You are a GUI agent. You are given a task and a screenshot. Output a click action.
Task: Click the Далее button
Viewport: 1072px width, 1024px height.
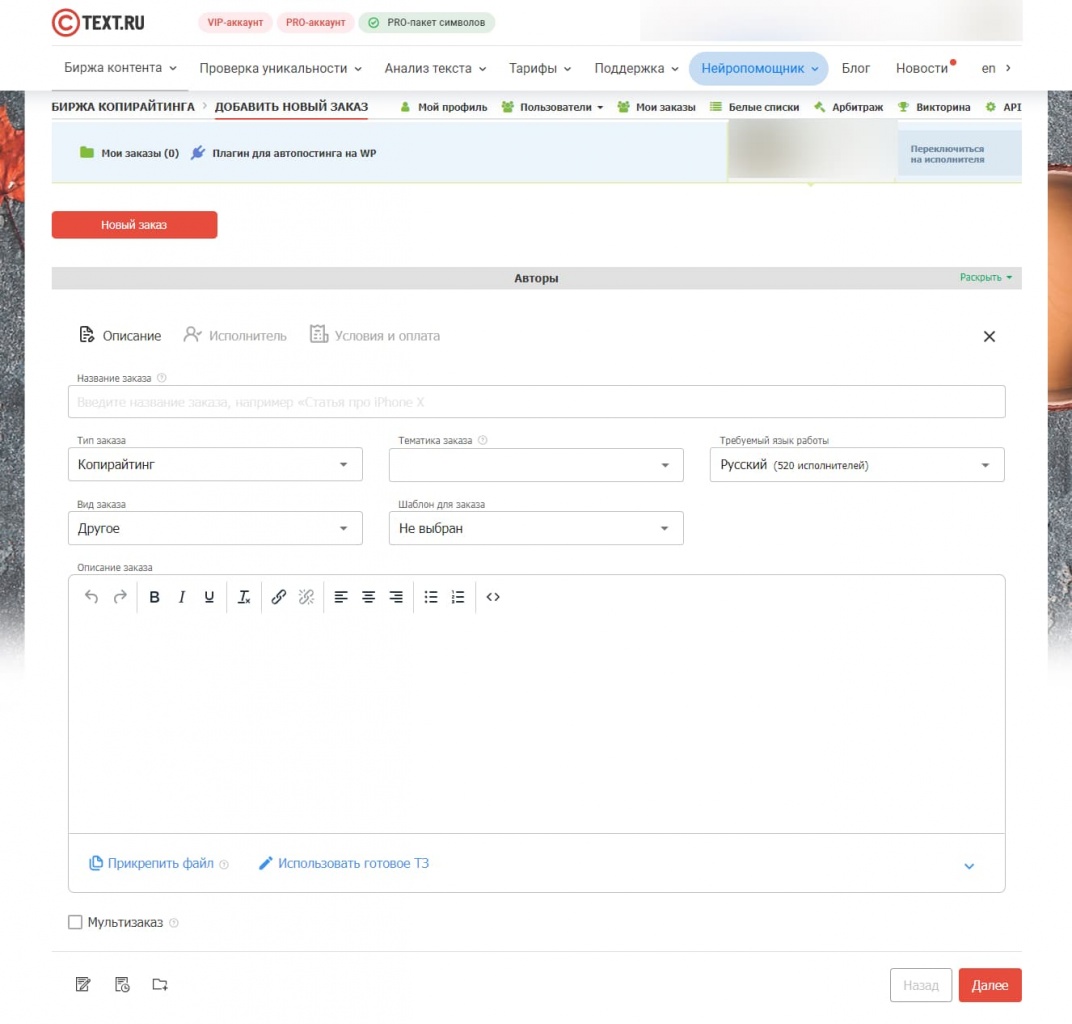pos(990,985)
